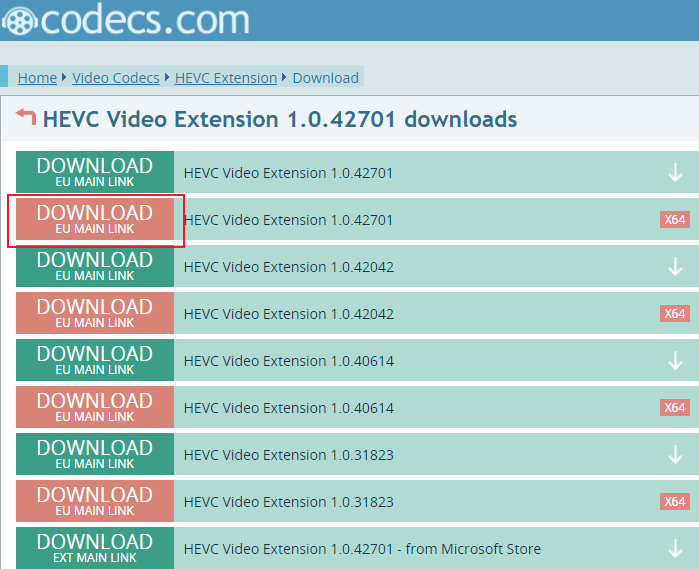Click green DOWNLOAD button for 1.0.42701 non-X64

click(95, 172)
